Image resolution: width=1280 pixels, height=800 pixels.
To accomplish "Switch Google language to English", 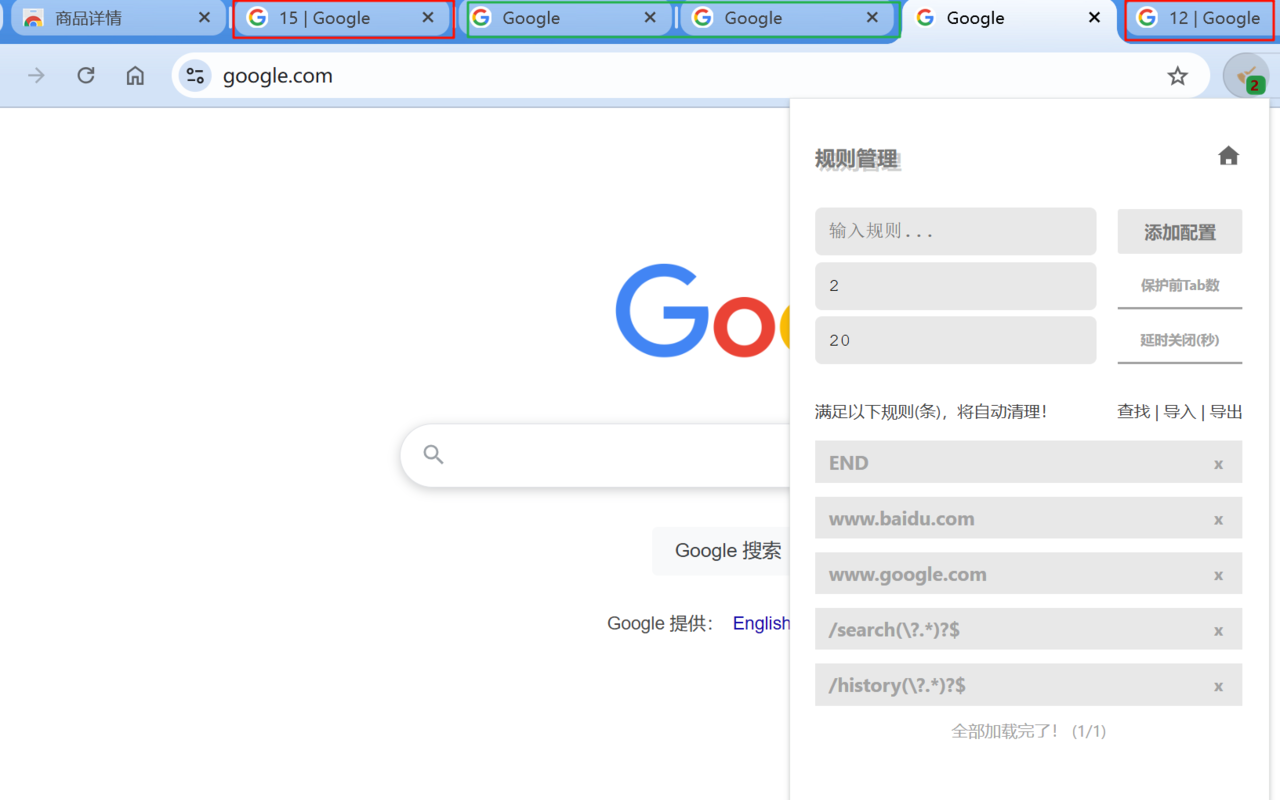I will coord(761,624).
